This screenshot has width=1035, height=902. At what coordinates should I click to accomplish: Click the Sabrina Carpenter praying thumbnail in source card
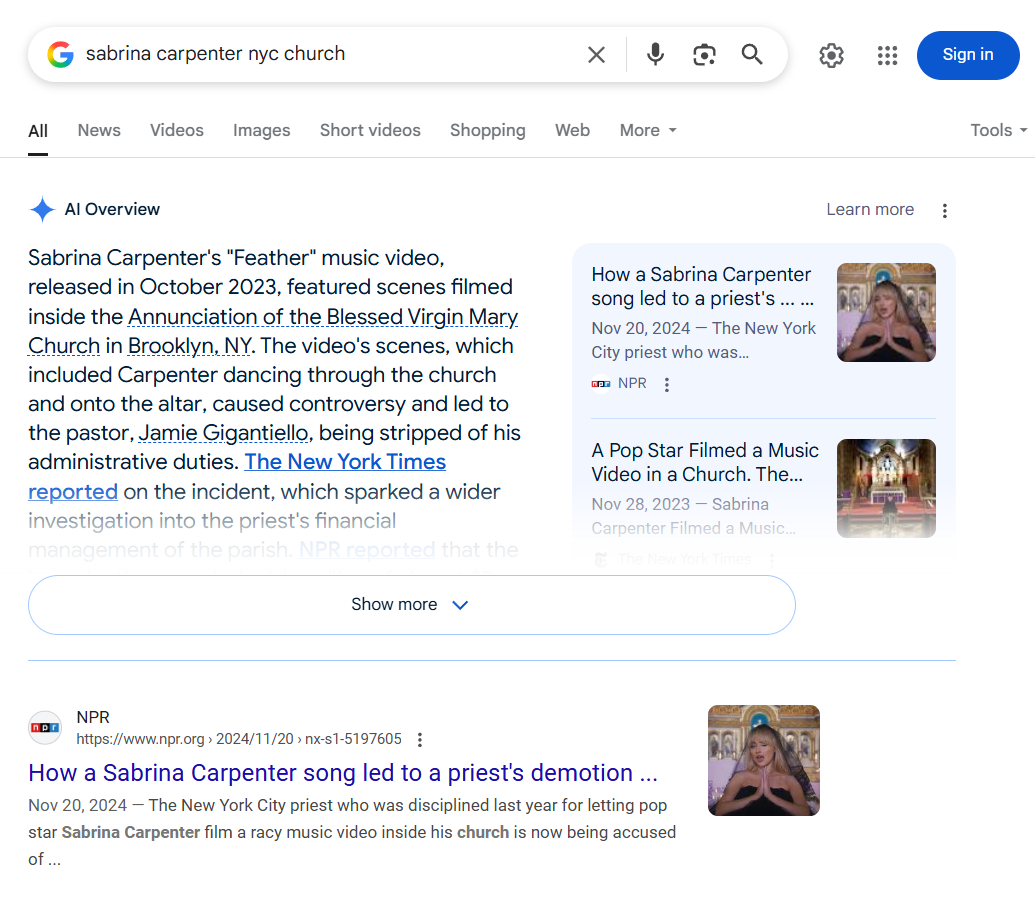pos(886,312)
